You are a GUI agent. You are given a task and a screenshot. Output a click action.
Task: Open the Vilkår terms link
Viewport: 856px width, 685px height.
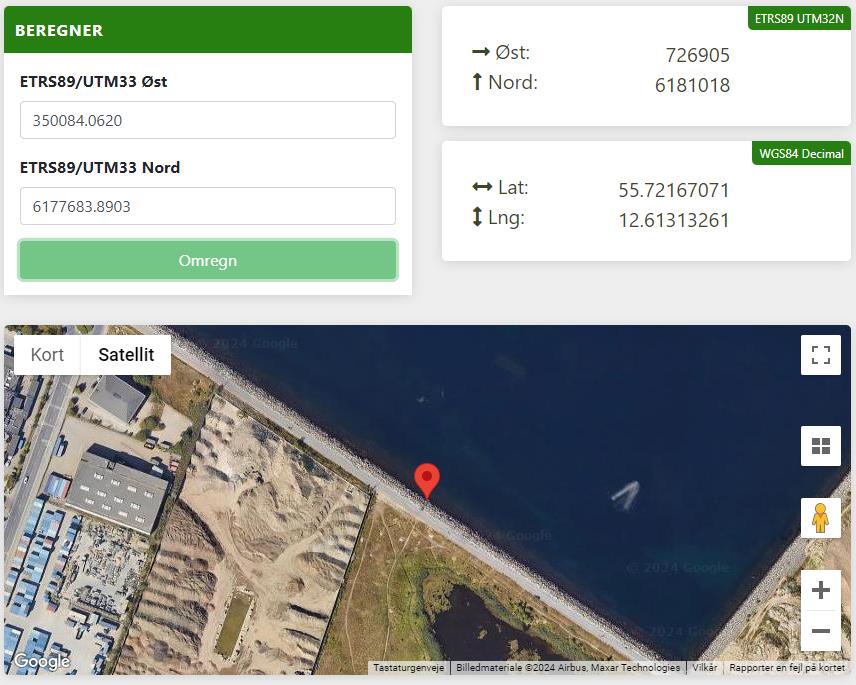coord(705,668)
